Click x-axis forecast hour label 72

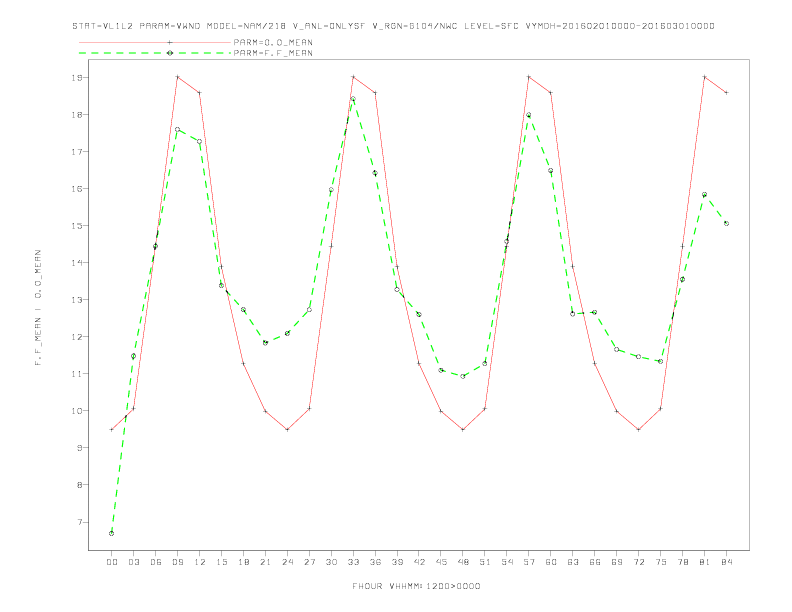coord(639,562)
